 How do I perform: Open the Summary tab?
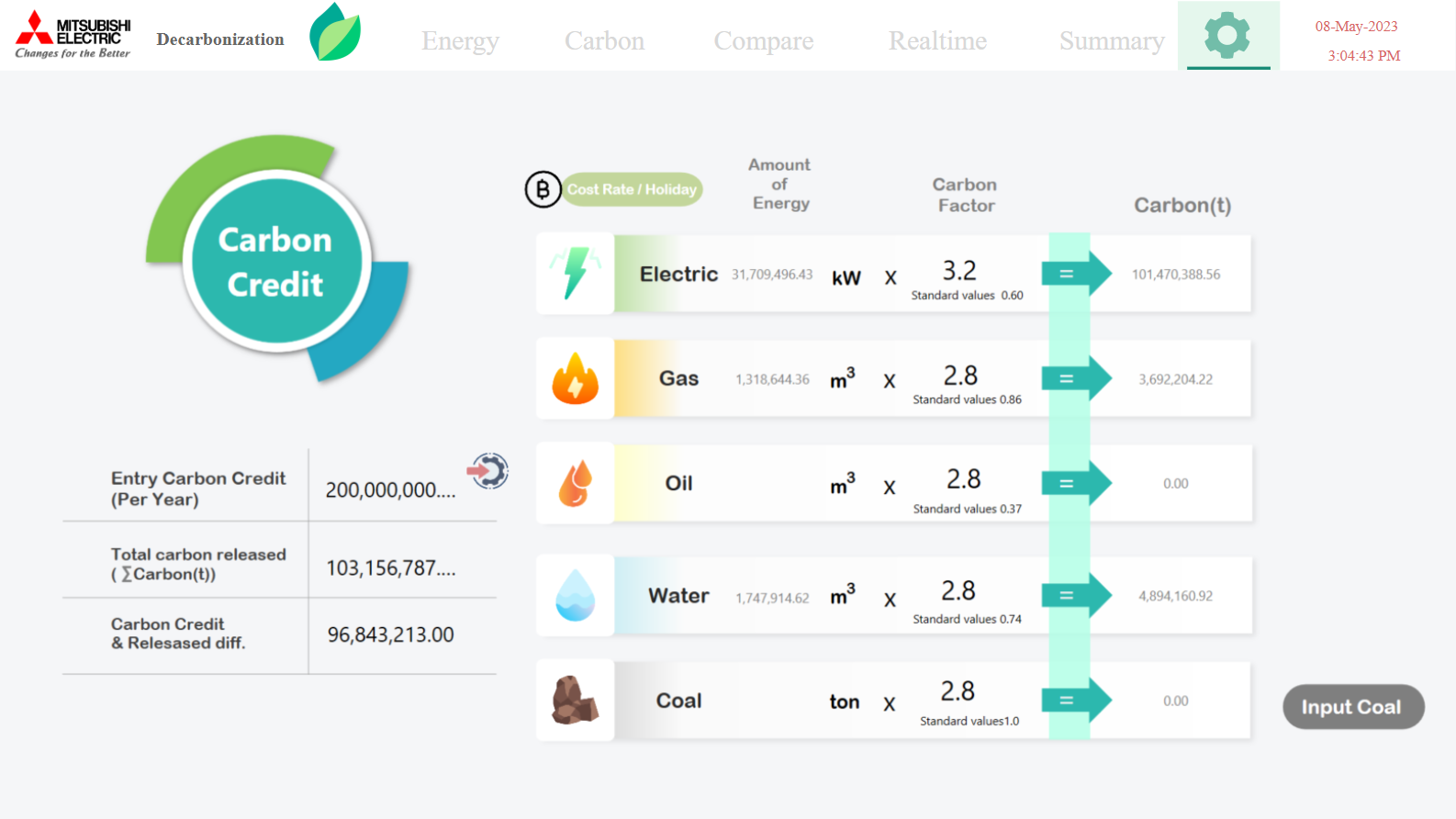(x=1111, y=41)
